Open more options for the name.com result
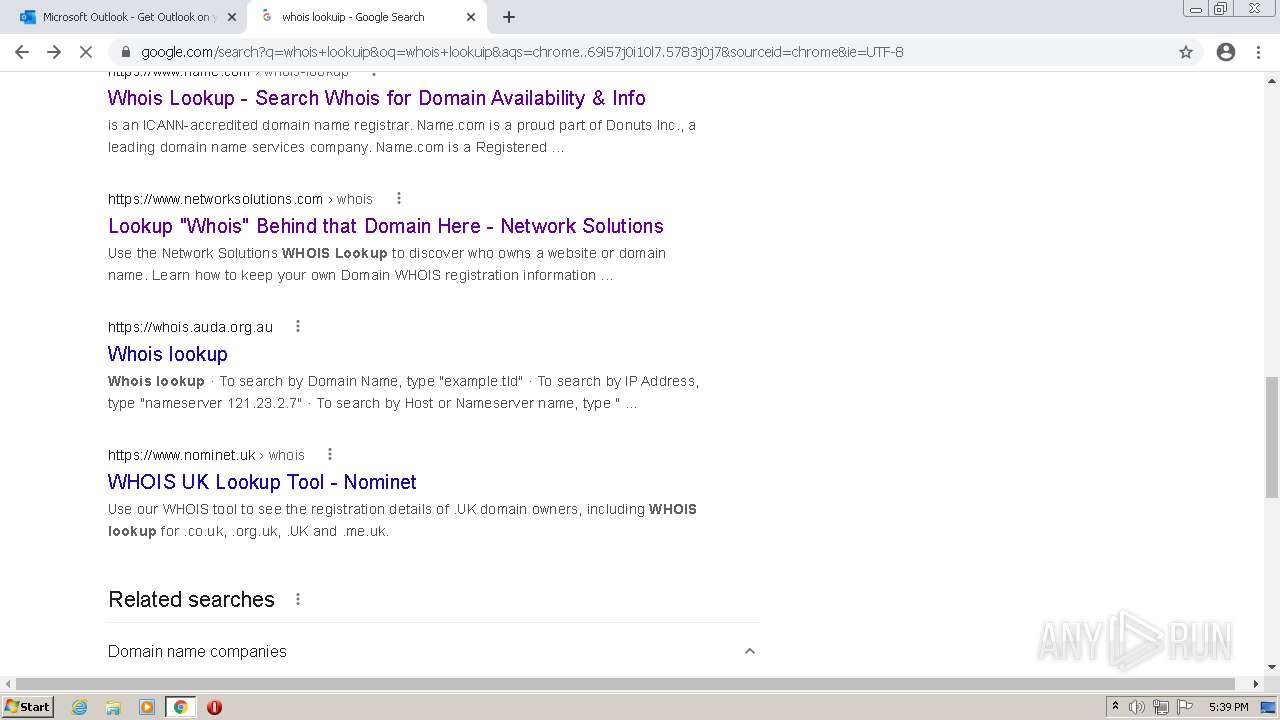 [375, 73]
